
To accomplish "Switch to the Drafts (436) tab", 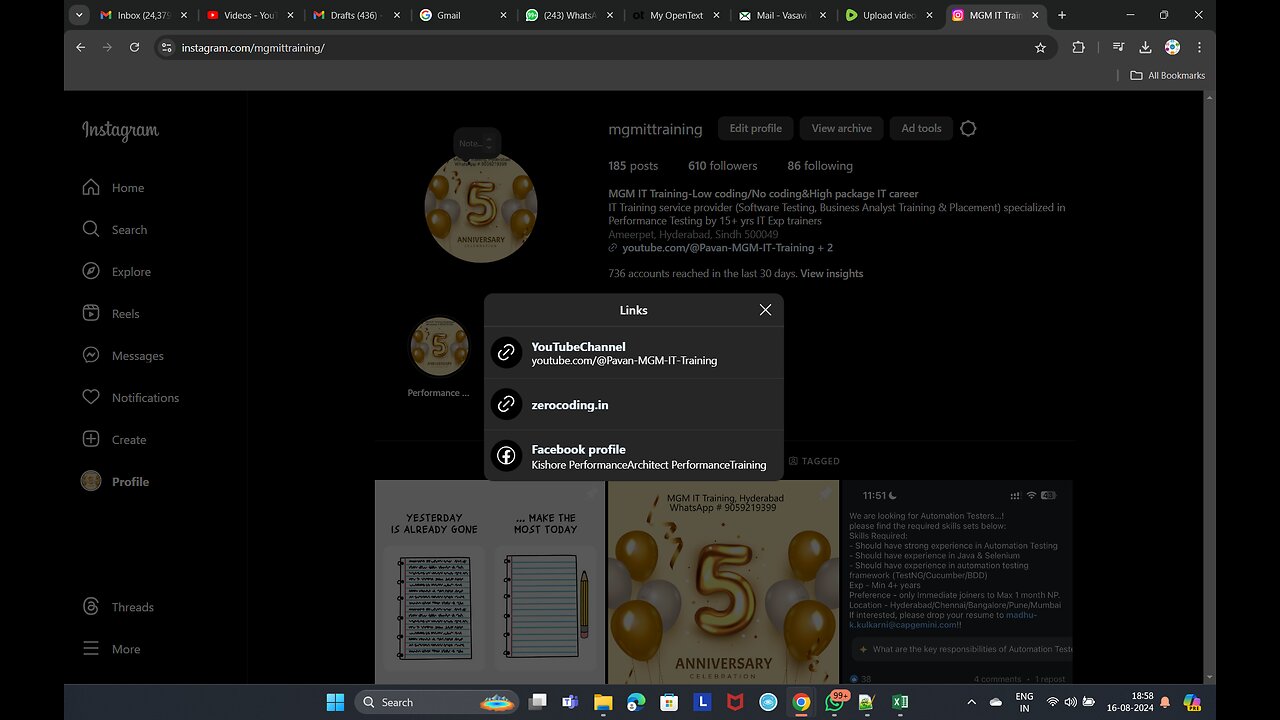I will coord(356,15).
